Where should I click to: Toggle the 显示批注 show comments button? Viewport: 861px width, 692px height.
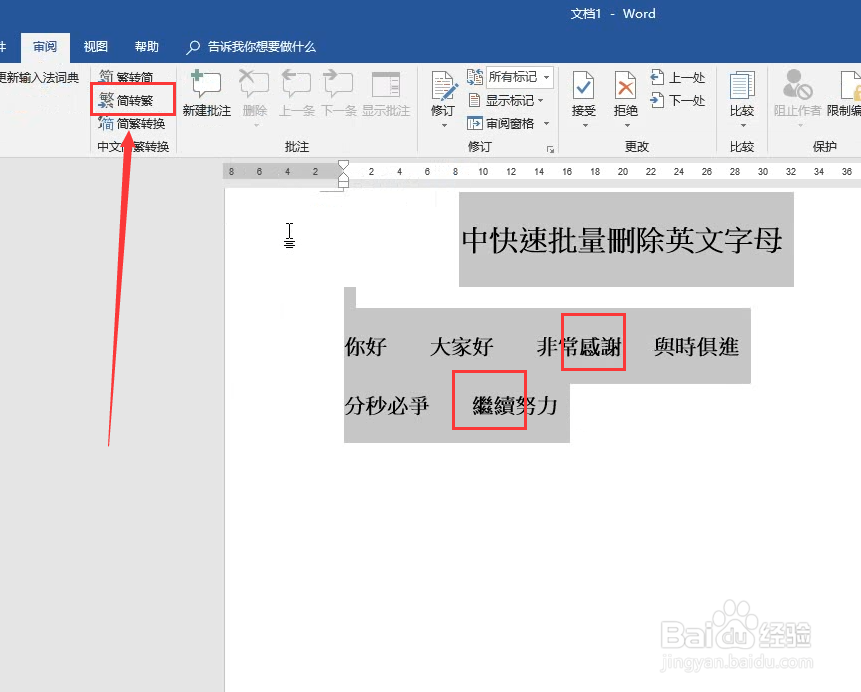386,95
